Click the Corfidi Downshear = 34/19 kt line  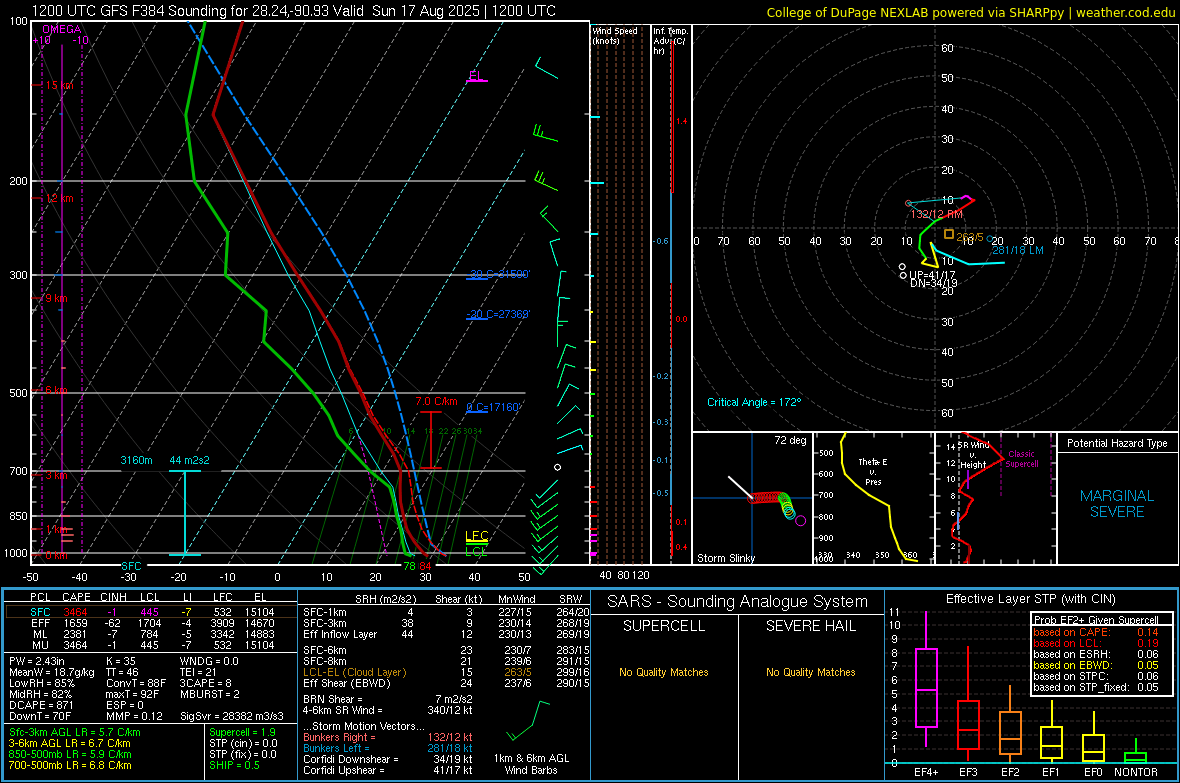(388, 759)
